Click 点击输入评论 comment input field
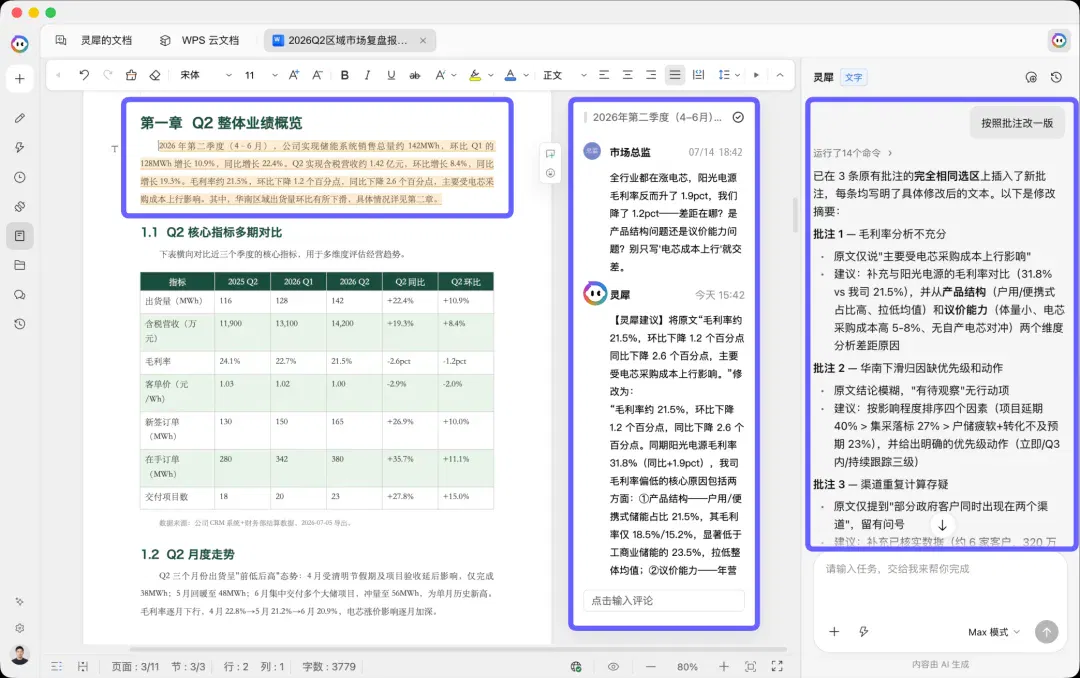 [664, 601]
